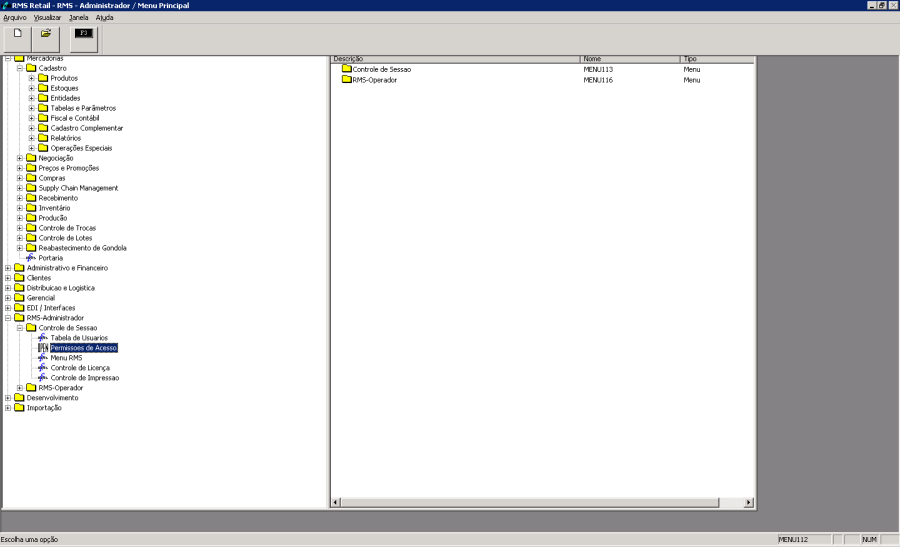Click the Menu RMS program icon
This screenshot has height=547, width=900.
point(43,358)
